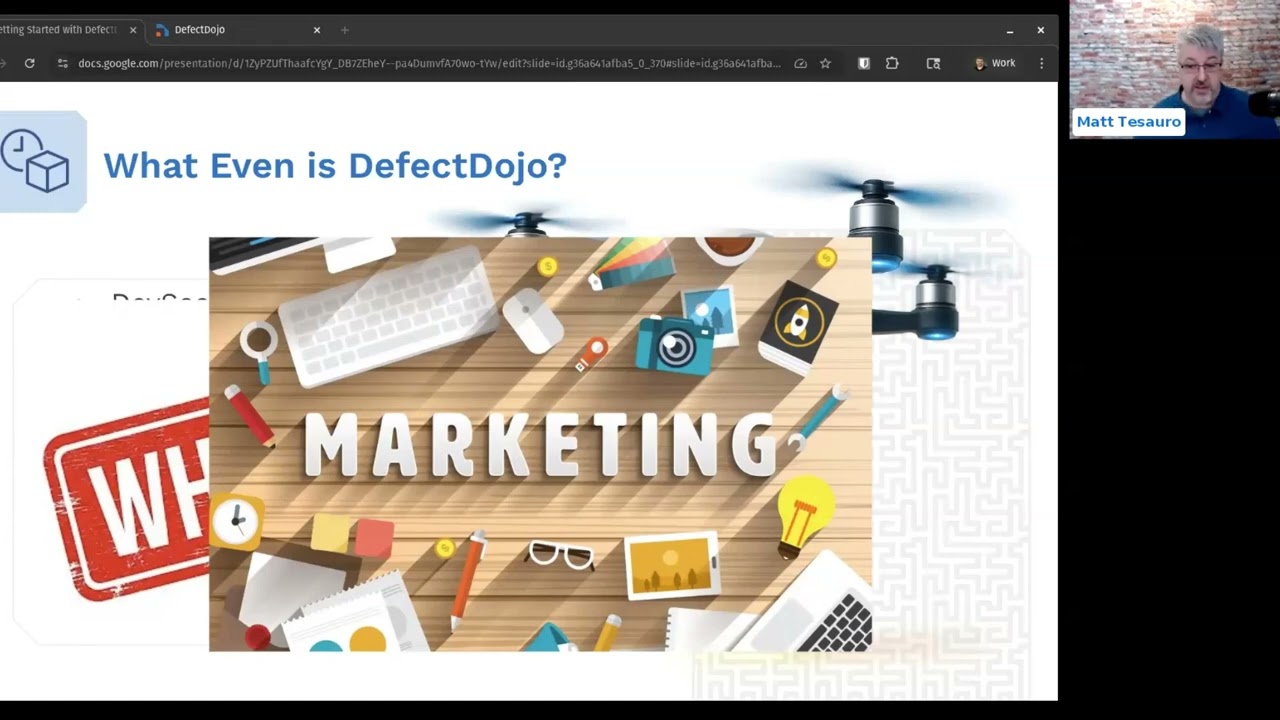
Task: Reload the page in Chrome
Action: (x=30, y=63)
